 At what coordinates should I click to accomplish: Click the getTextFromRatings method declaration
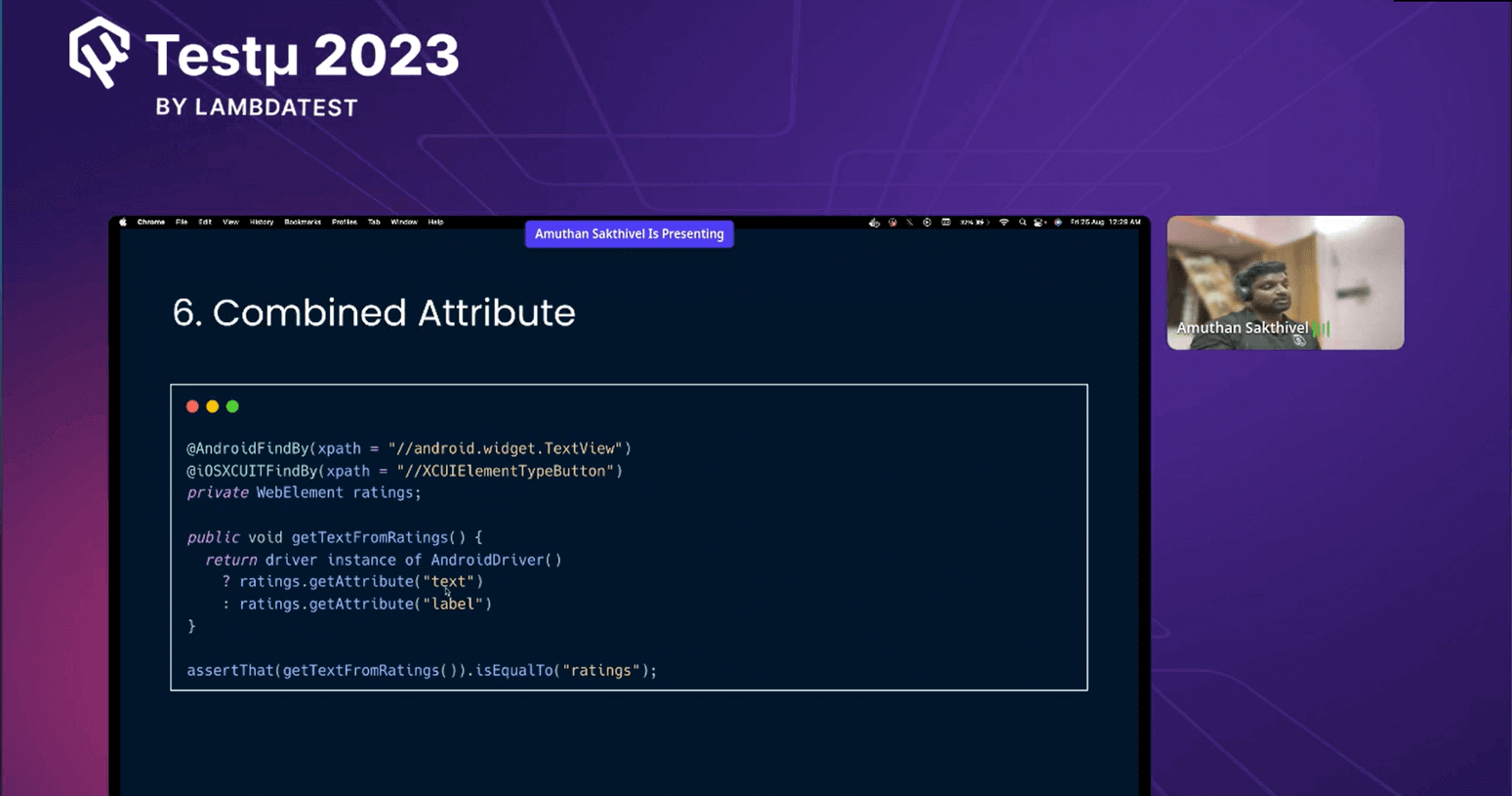click(x=335, y=537)
